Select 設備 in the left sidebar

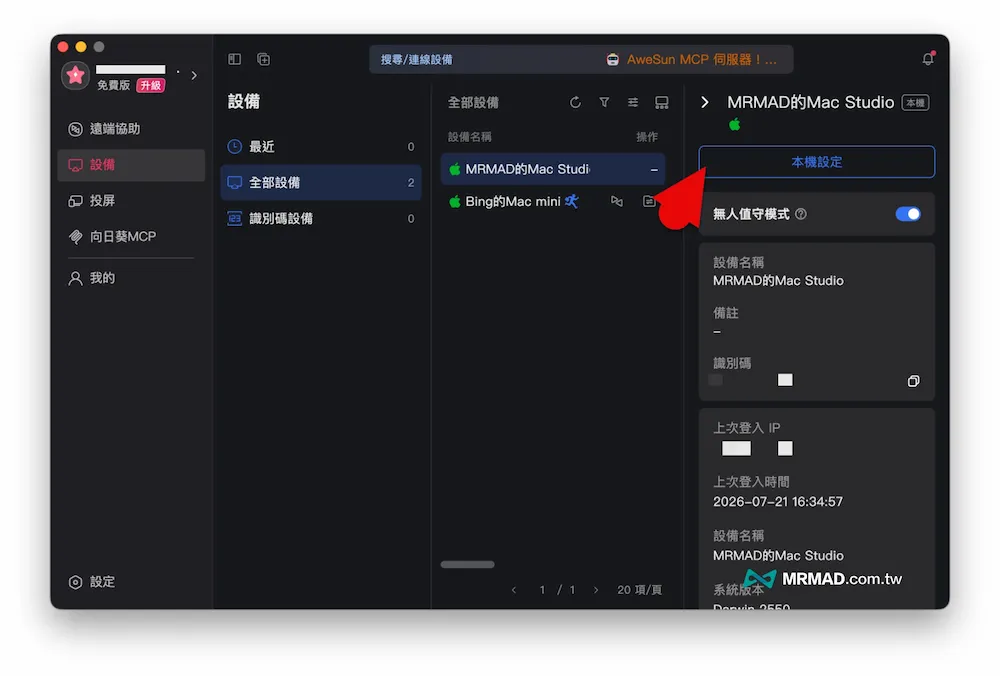(131, 165)
